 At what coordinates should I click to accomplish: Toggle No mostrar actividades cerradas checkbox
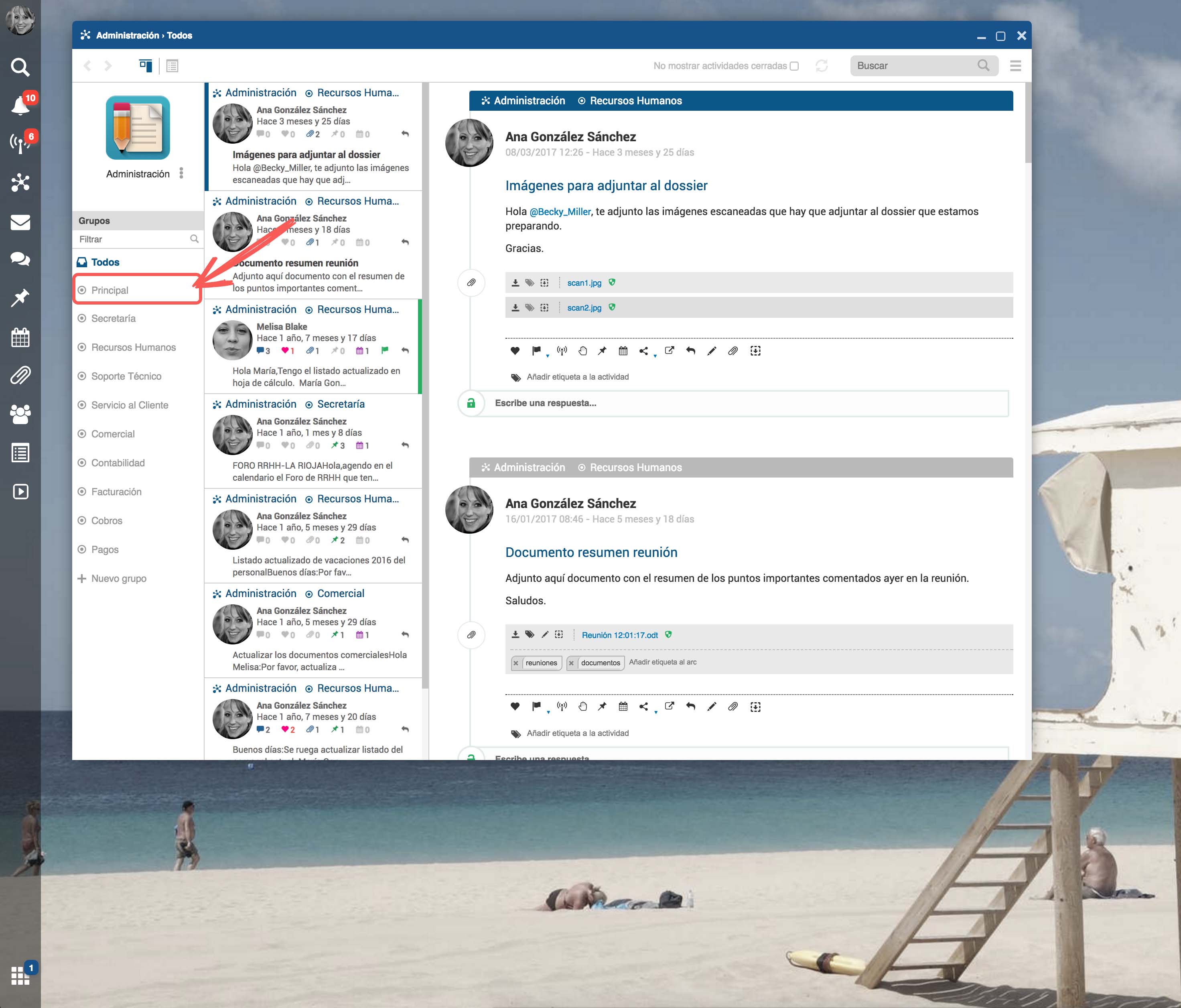pos(794,66)
